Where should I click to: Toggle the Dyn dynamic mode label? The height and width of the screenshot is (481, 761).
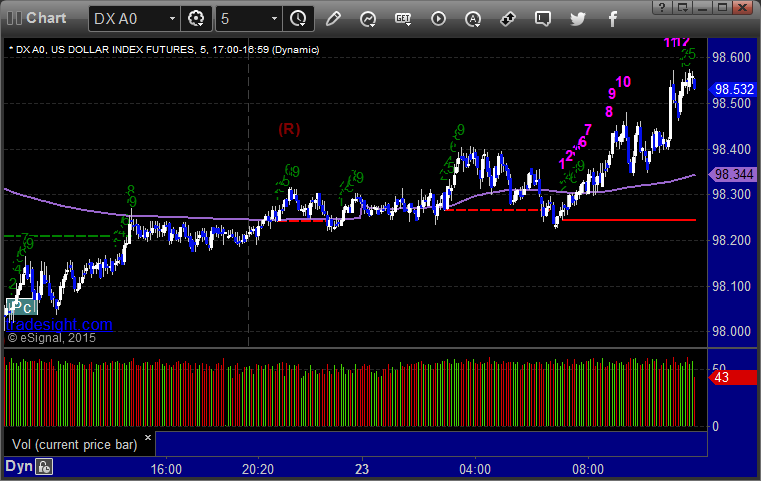click(x=18, y=466)
